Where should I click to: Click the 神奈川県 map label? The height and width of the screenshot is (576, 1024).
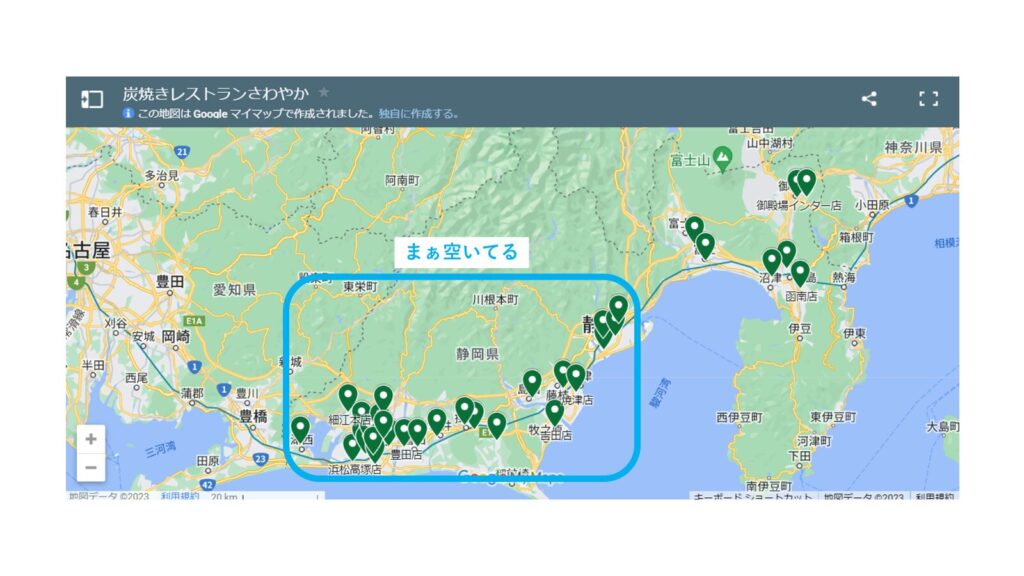pos(914,148)
